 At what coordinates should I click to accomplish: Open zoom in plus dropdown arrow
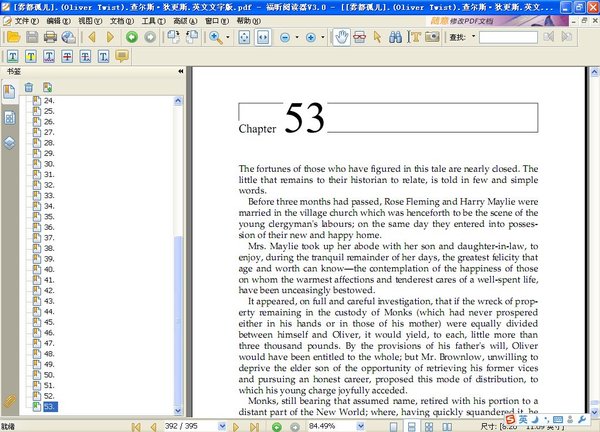tap(323, 37)
